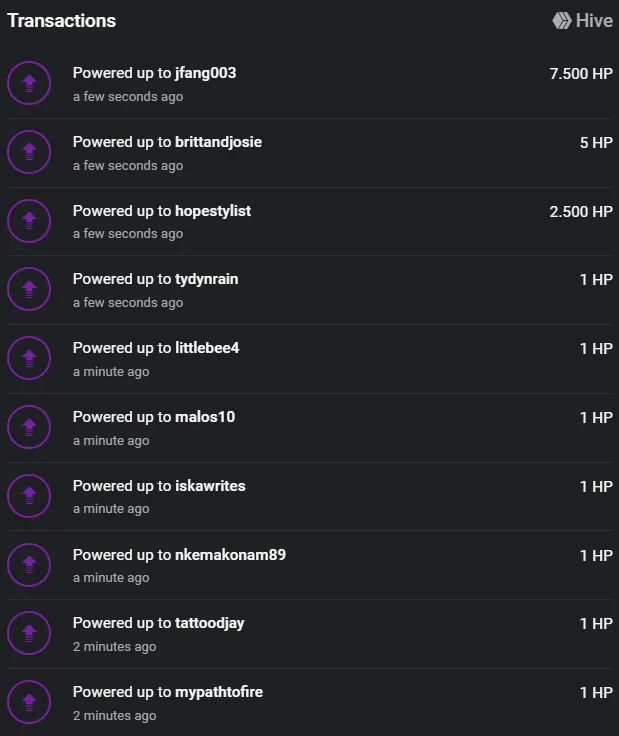
Task: Select the power-up arrow icon for hopestylist
Action: 29,221
